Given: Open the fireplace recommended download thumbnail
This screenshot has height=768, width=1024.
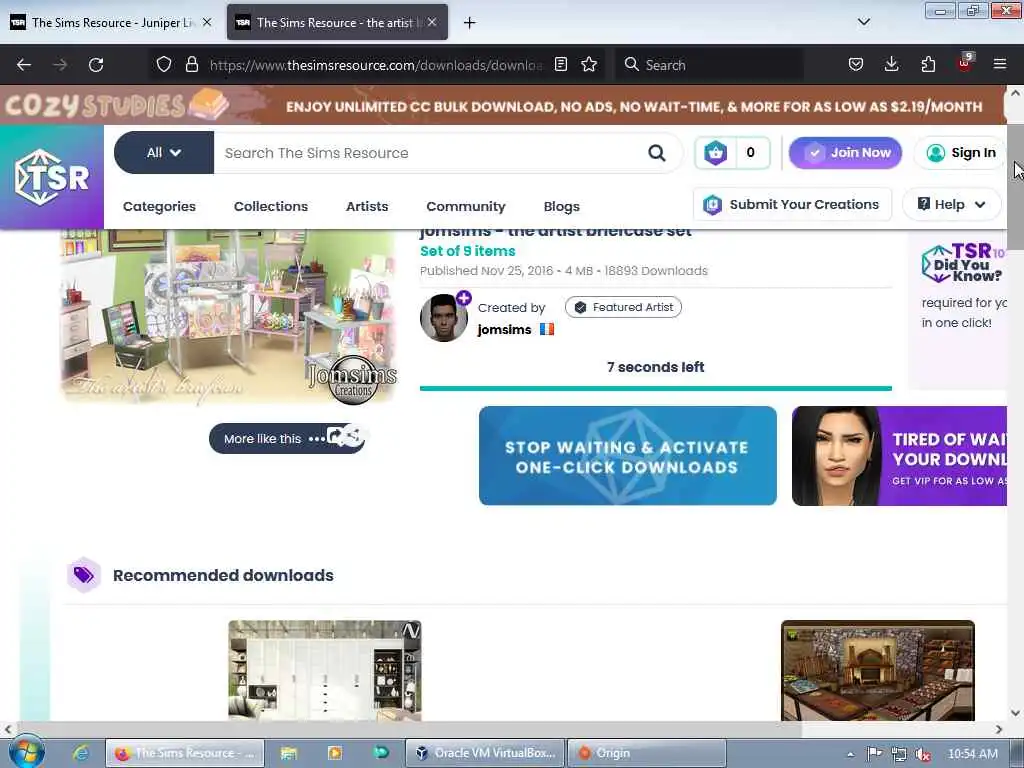Looking at the screenshot, I should pos(878,671).
